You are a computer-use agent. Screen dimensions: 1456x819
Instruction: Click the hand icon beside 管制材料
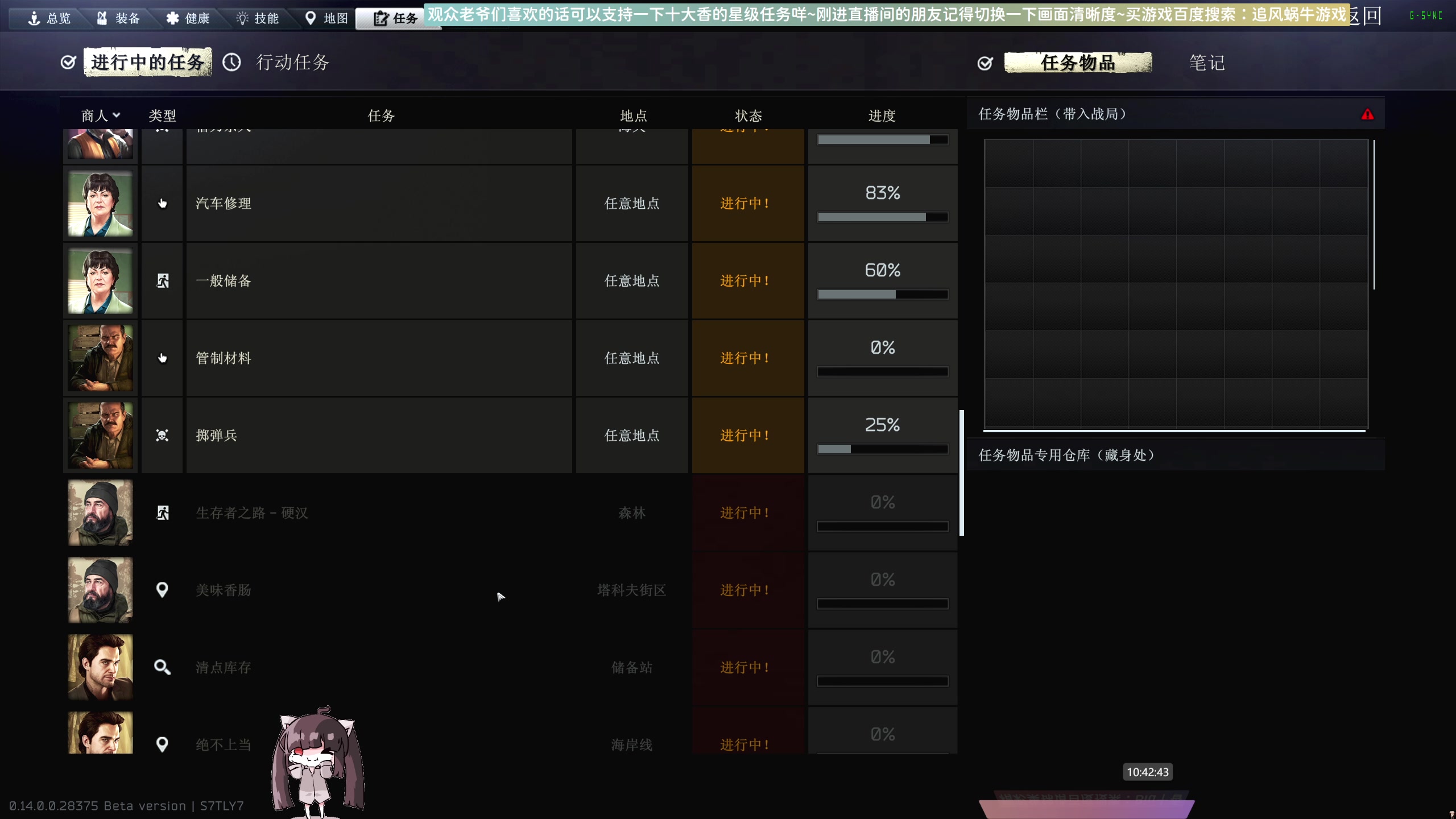tap(162, 358)
